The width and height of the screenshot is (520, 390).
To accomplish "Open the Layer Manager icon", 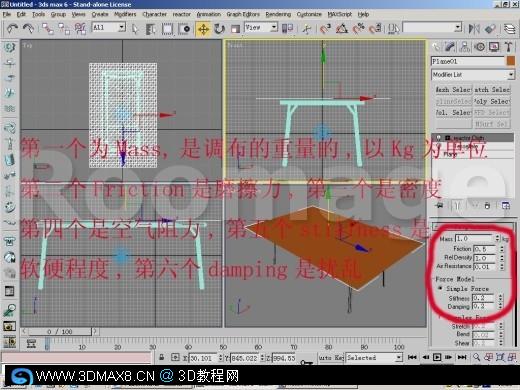I will pos(509,29).
